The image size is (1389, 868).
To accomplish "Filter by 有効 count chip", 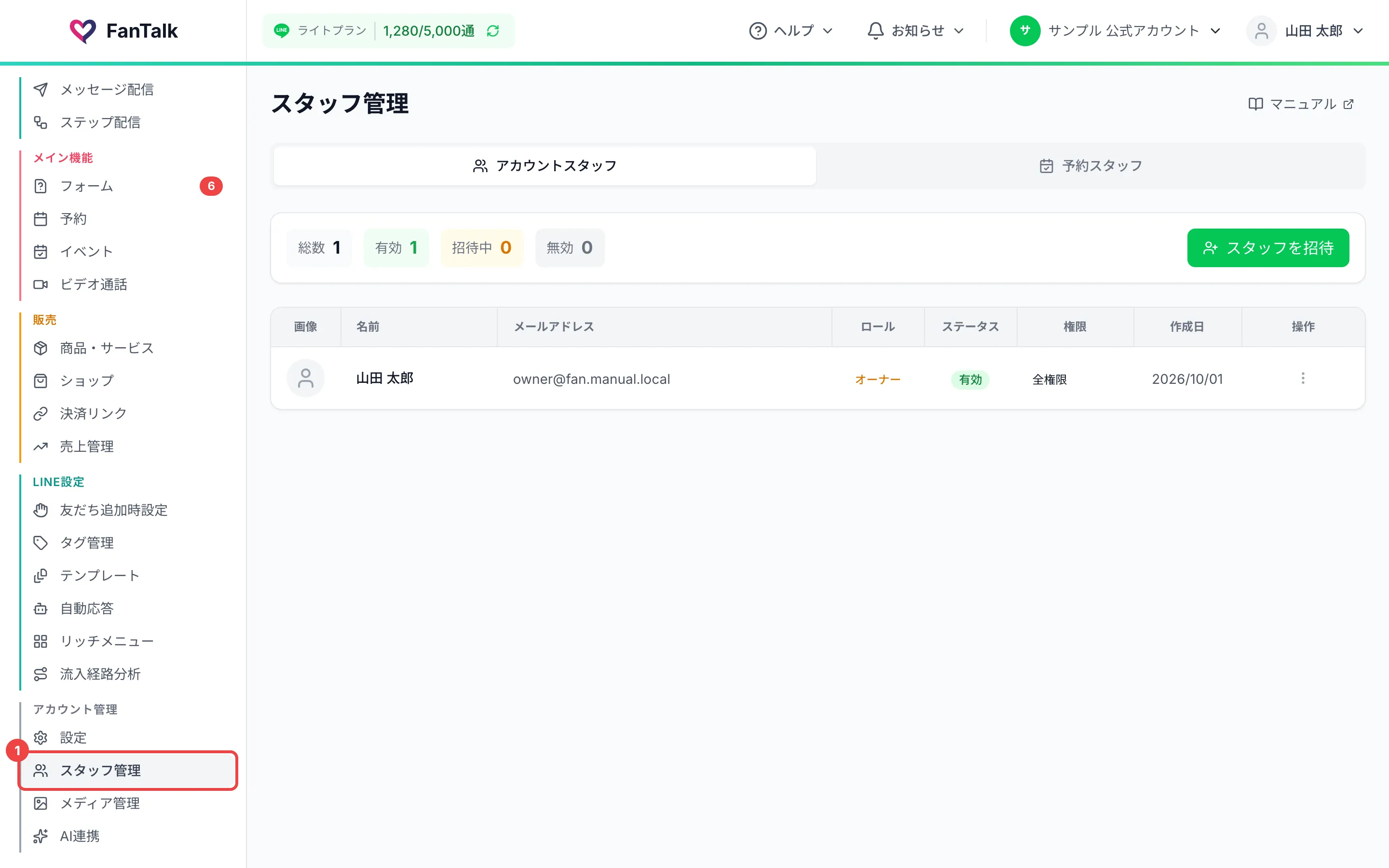I will [x=396, y=248].
